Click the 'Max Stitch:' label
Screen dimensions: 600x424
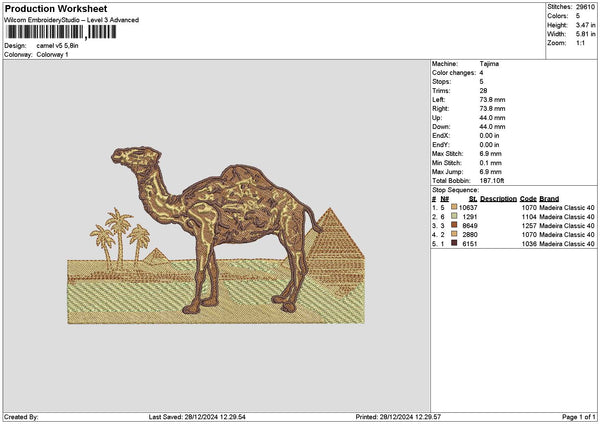tap(447, 154)
